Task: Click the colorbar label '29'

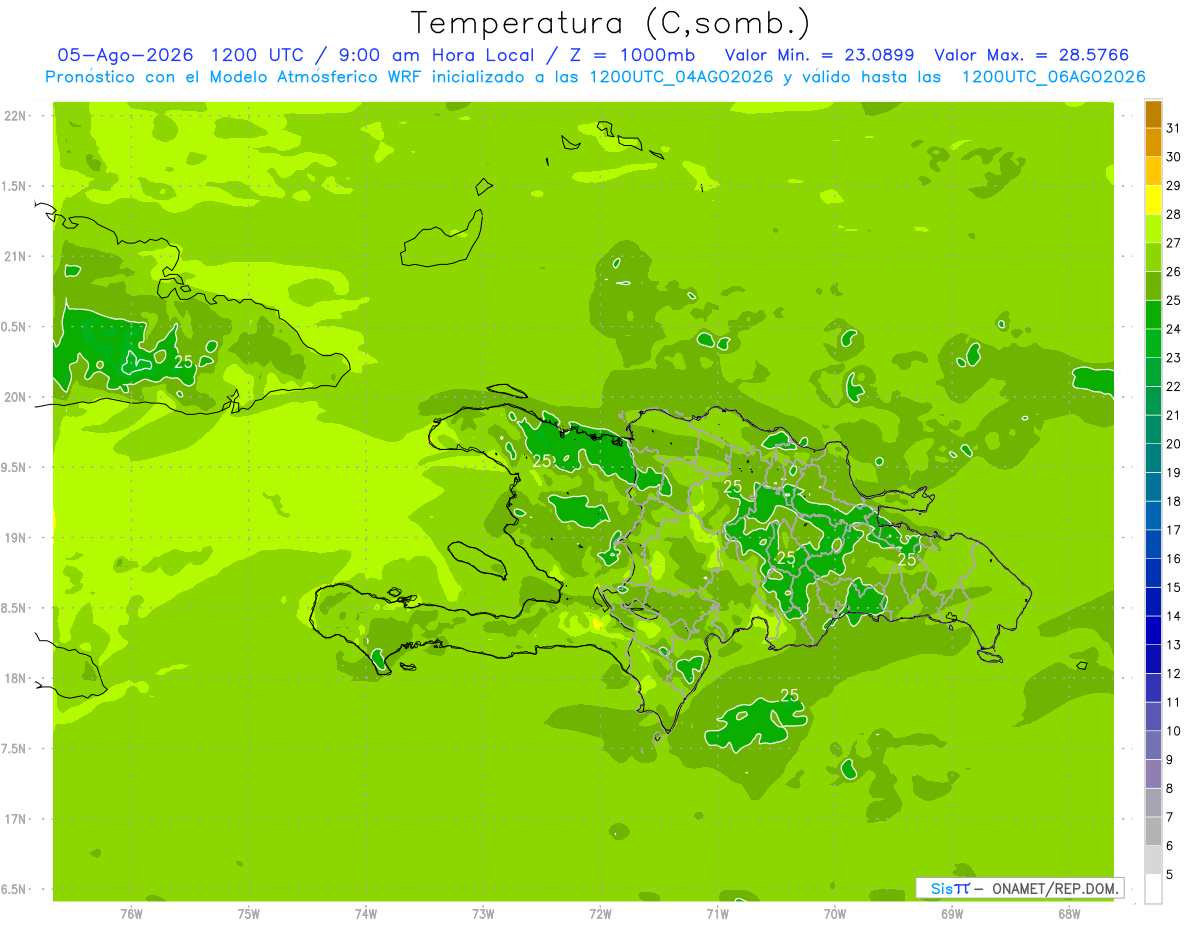Action: 1174,186
